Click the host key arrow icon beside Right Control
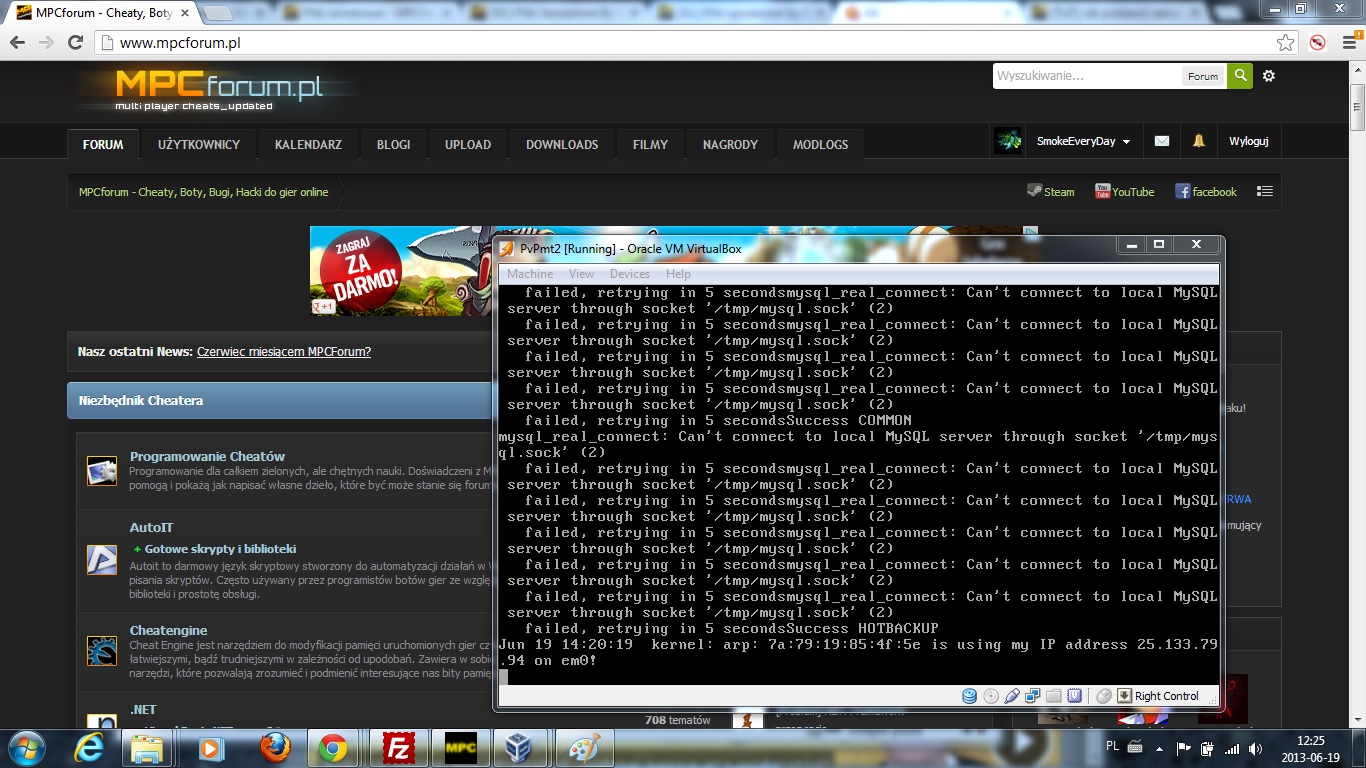This screenshot has width=1366, height=768. pyautogui.click(x=1124, y=696)
